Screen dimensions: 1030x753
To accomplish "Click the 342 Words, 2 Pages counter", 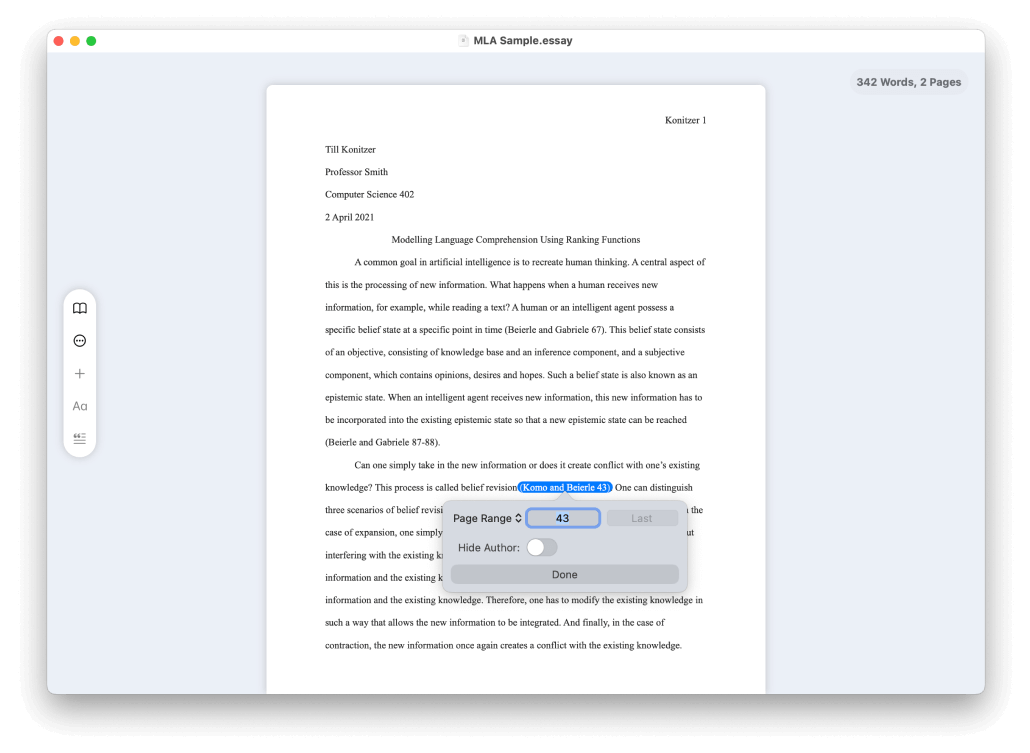I will 908,82.
